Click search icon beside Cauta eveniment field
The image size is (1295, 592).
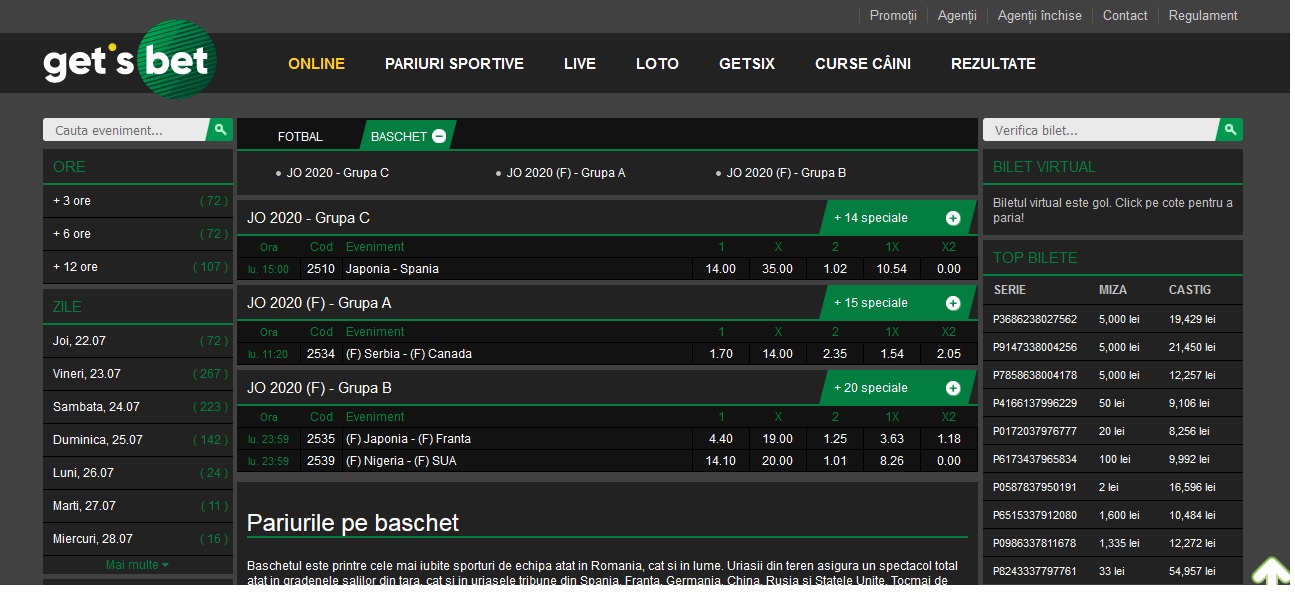point(221,130)
